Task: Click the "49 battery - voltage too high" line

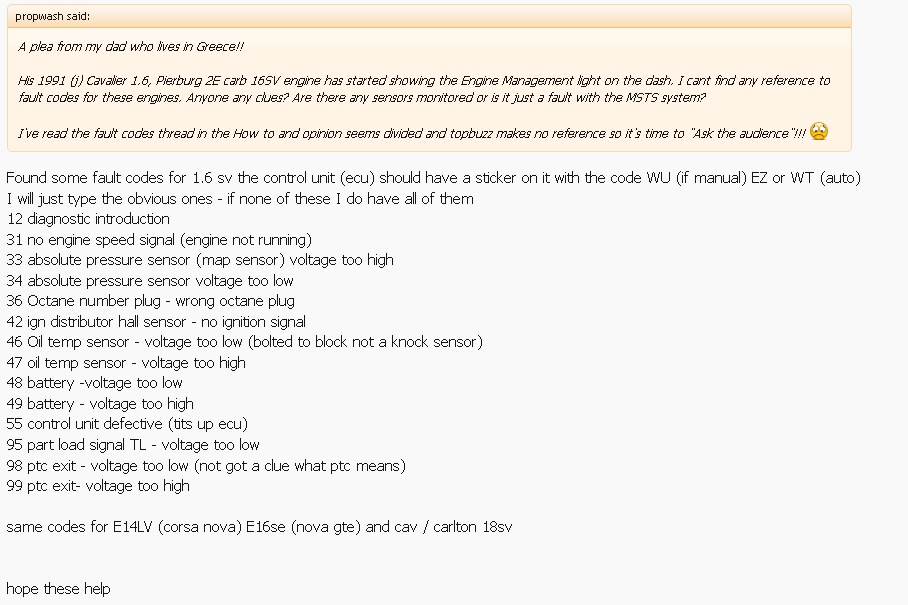Action: click(100, 404)
